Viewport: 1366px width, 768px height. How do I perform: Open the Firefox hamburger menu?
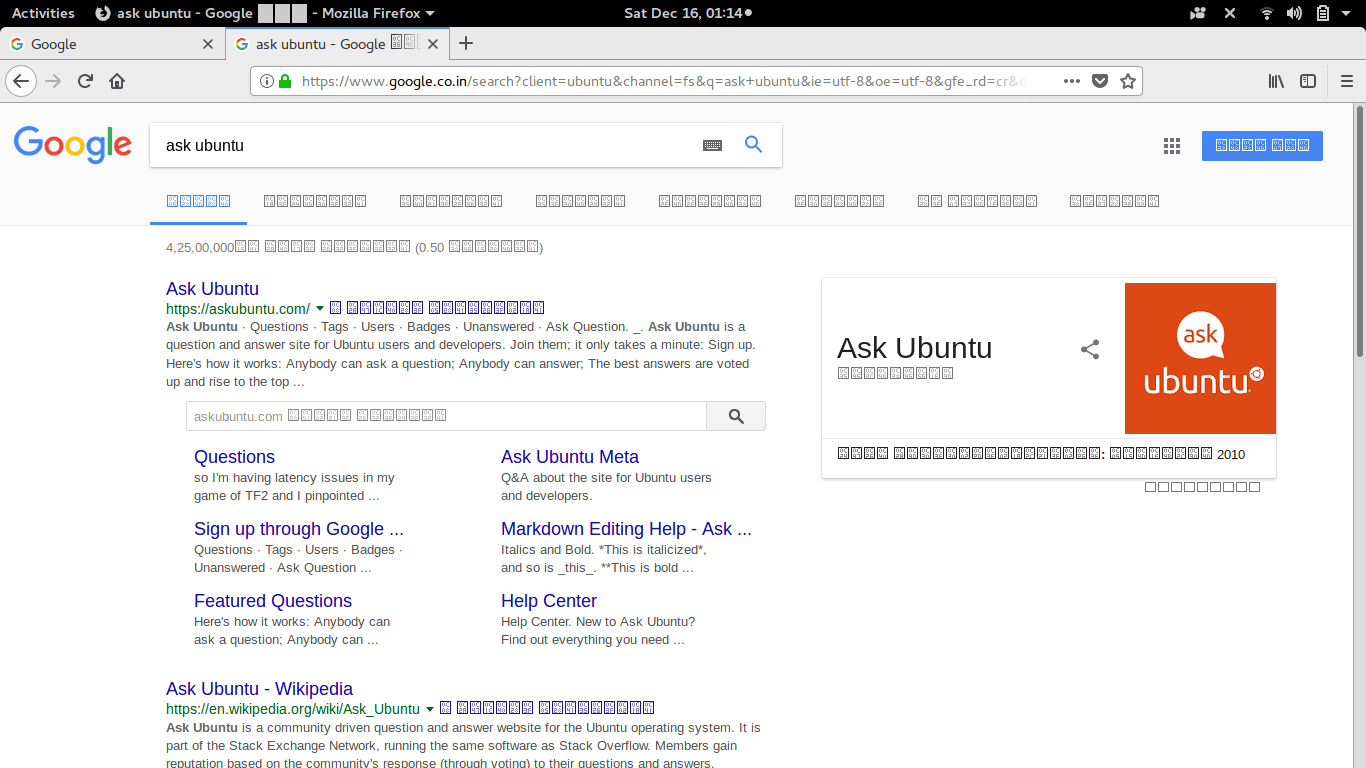[x=1346, y=81]
